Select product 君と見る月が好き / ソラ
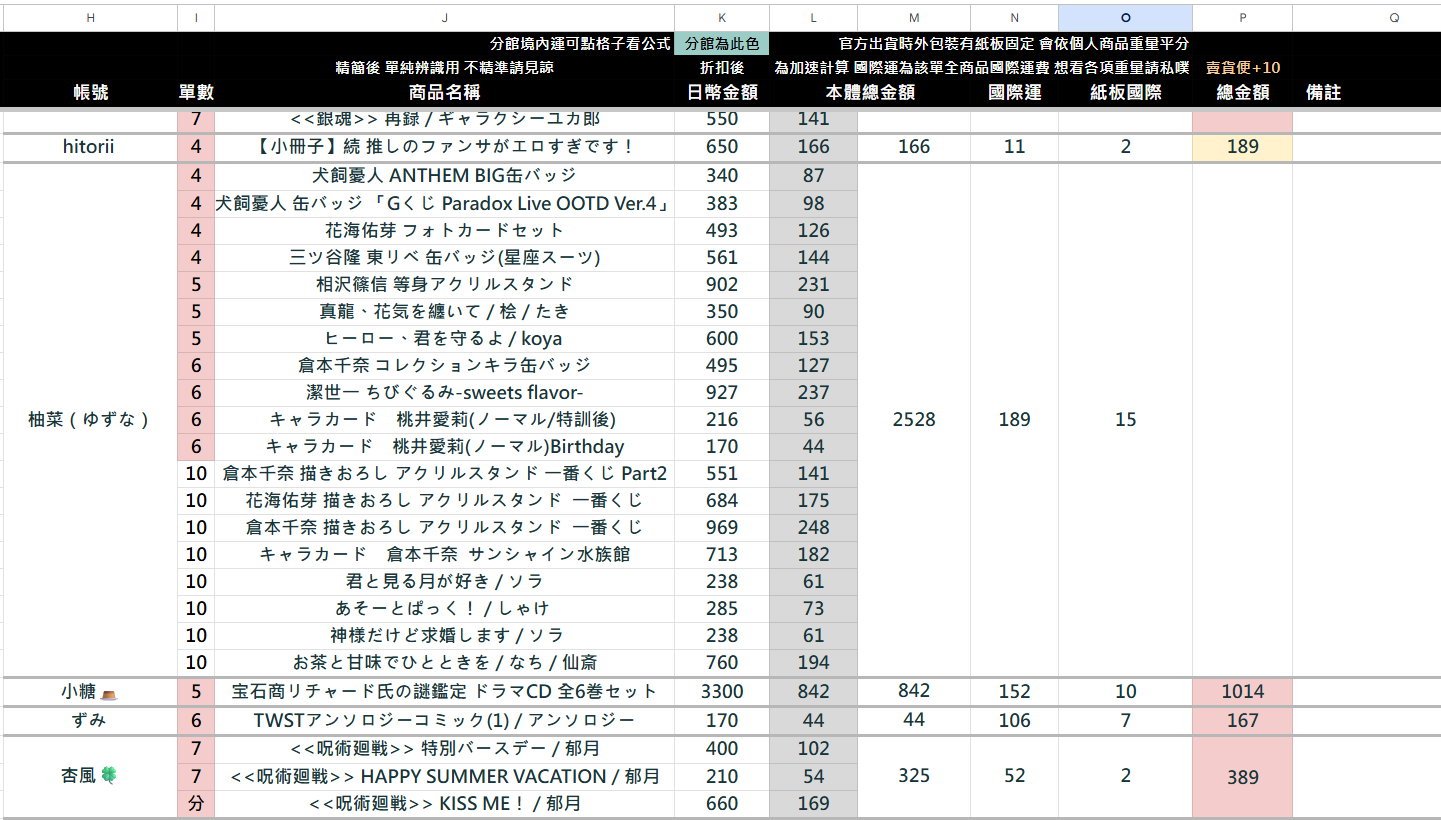This screenshot has width=1441, height=820. [444, 581]
